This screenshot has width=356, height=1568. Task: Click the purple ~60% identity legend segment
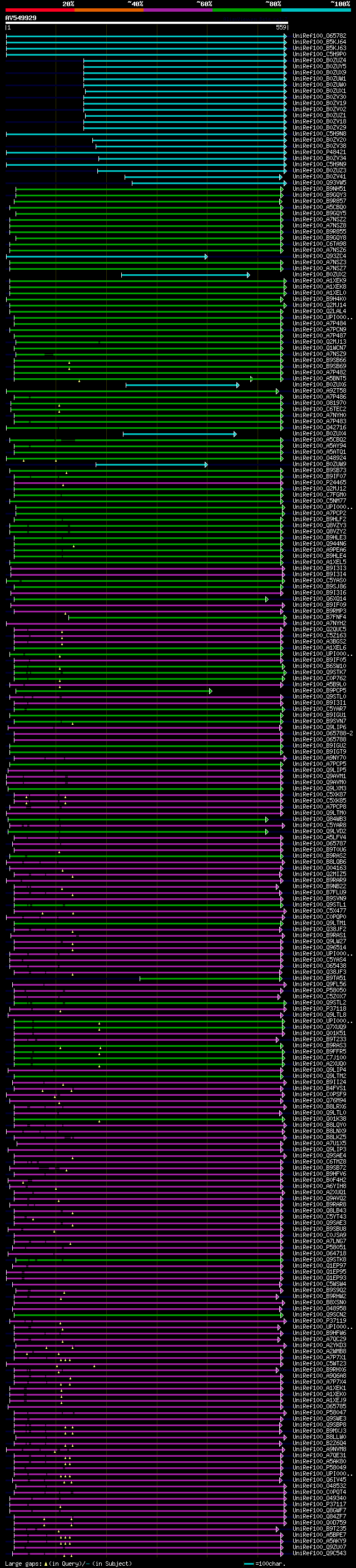point(179,10)
